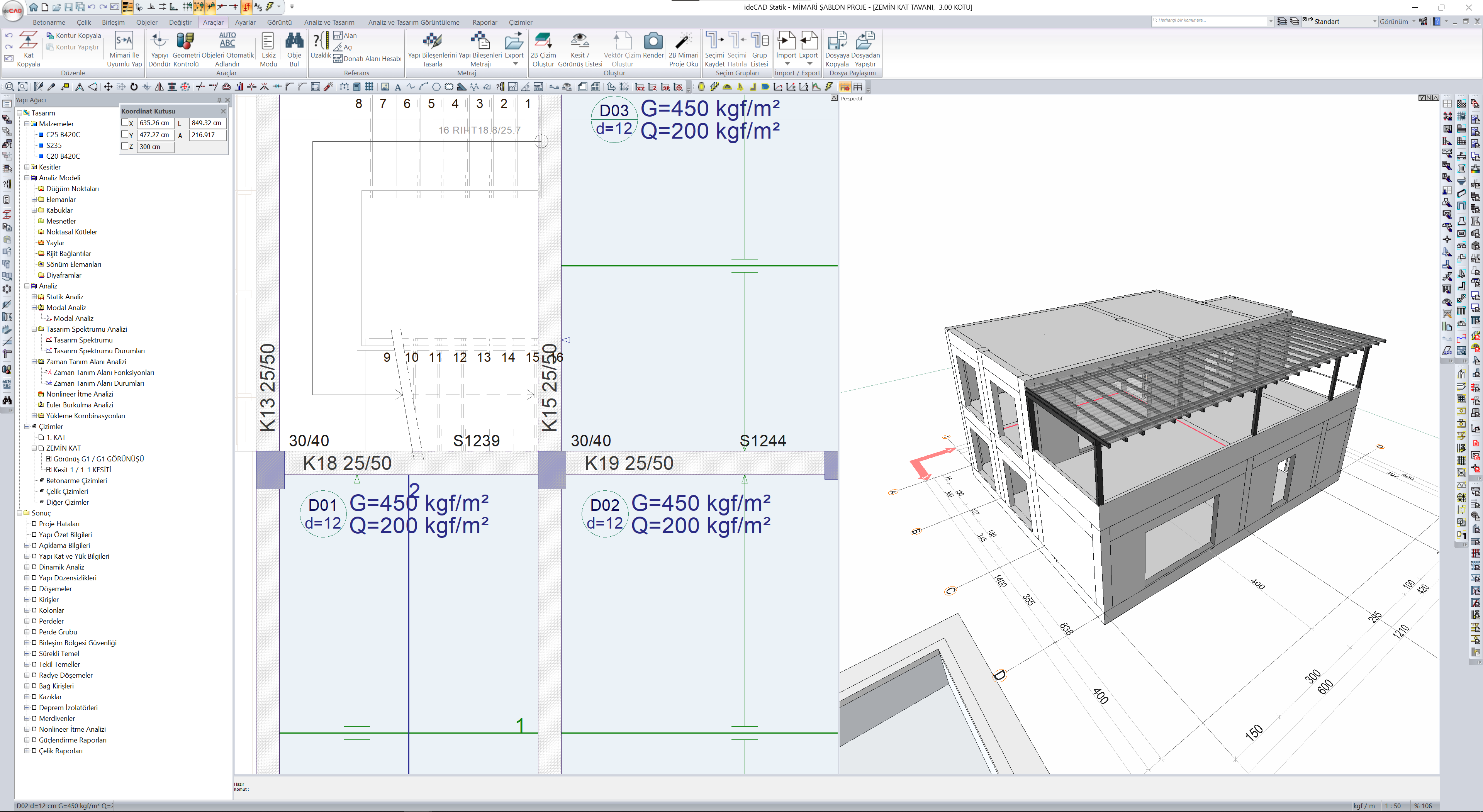Click 2B Mimari Proje Oku icon
The height and width of the screenshot is (812, 1483).
coord(683,41)
